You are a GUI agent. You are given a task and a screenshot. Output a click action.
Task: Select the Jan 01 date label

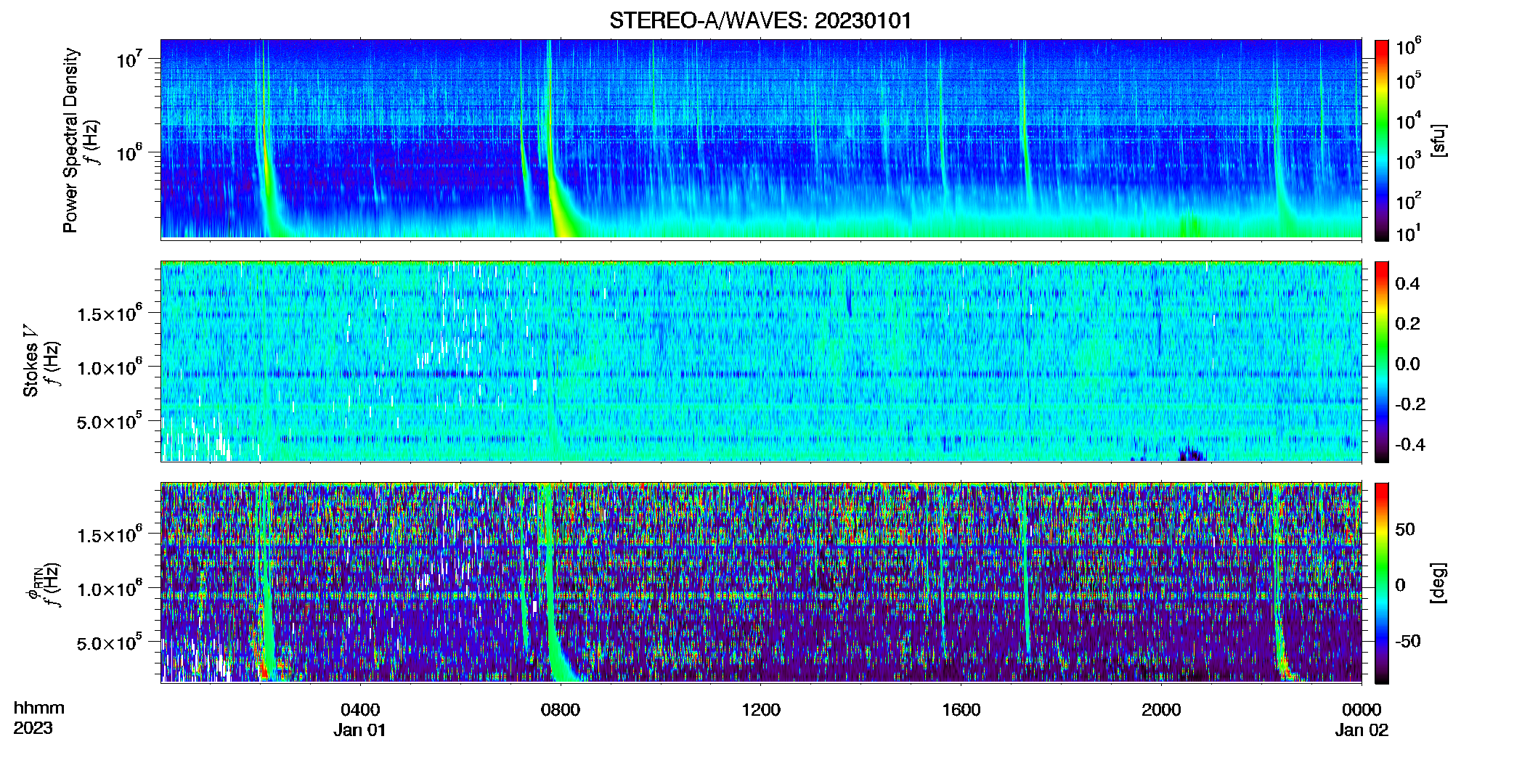pyautogui.click(x=360, y=730)
